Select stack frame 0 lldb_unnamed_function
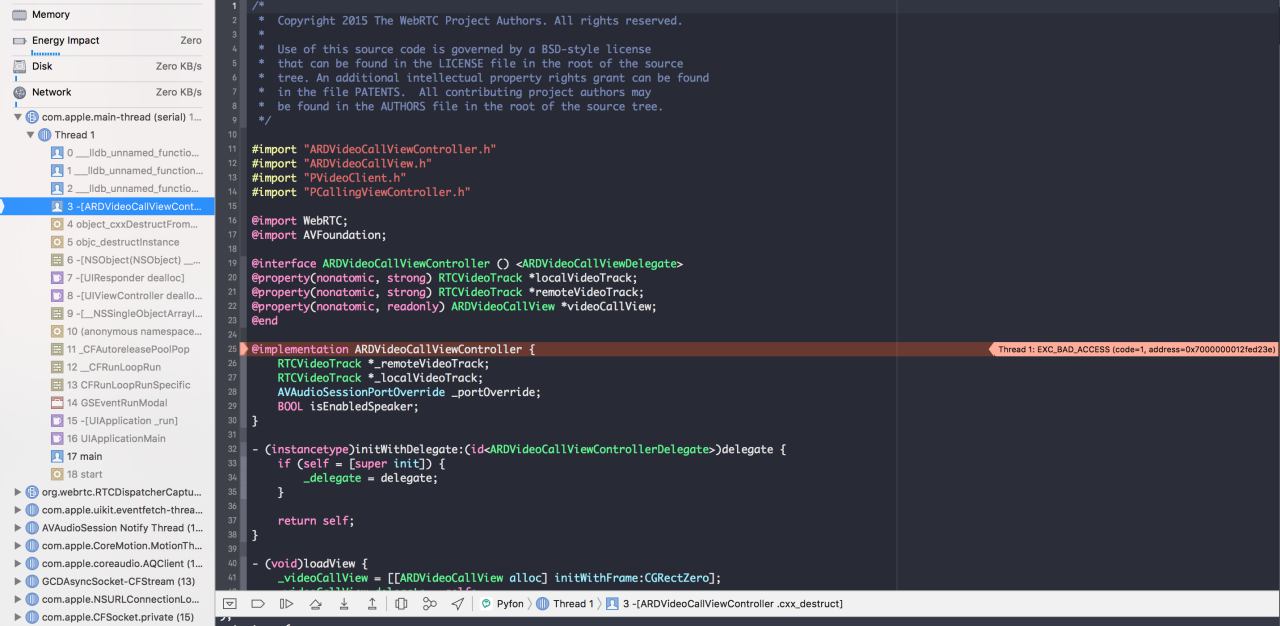This screenshot has height=626, width=1280. 107,153
